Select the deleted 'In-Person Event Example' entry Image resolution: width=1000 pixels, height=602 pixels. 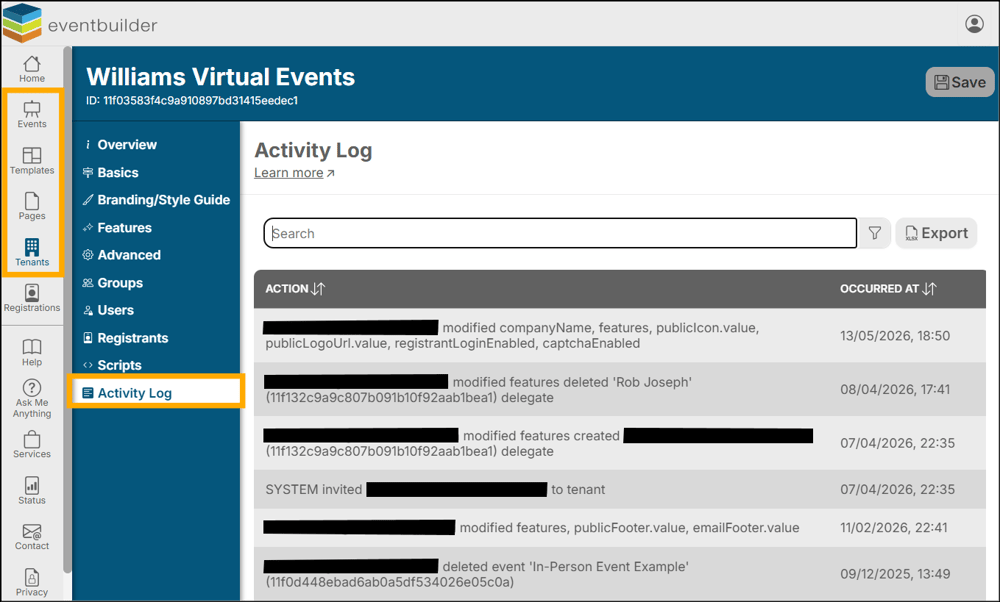(x=620, y=574)
